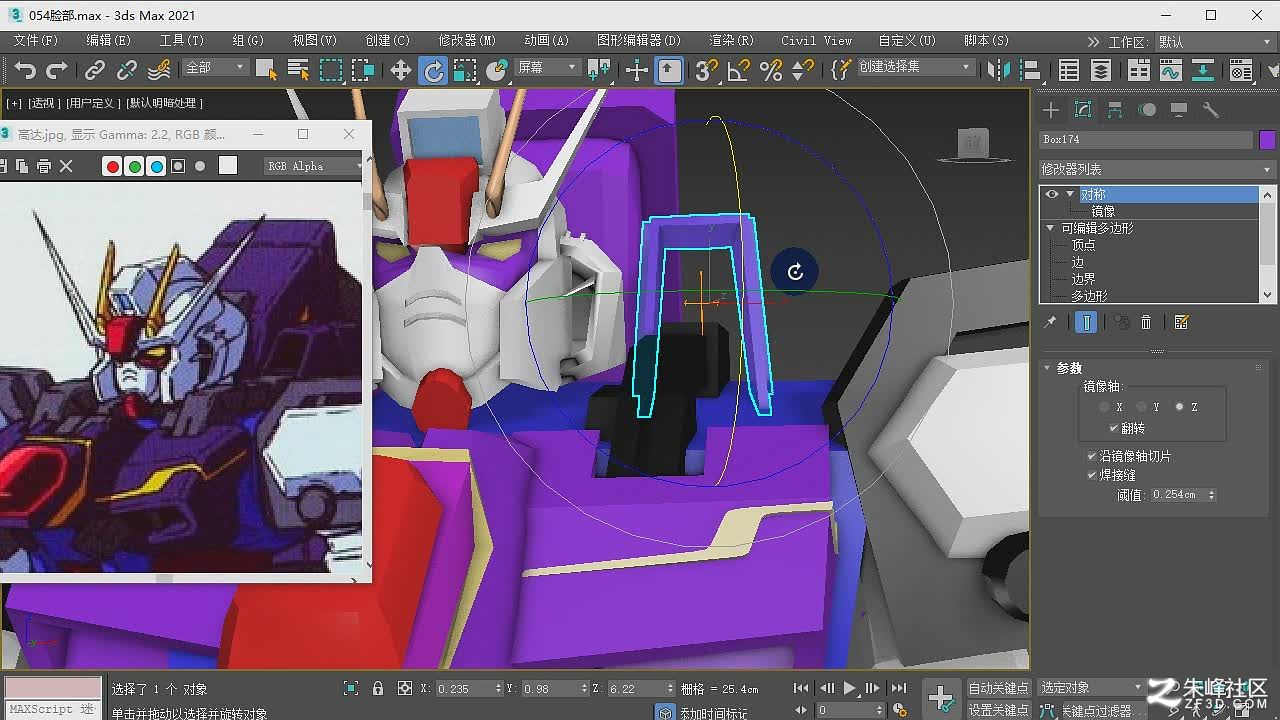Image resolution: width=1280 pixels, height=720 pixels.
Task: Open the 创建选择集 dropdown
Action: pos(915,67)
